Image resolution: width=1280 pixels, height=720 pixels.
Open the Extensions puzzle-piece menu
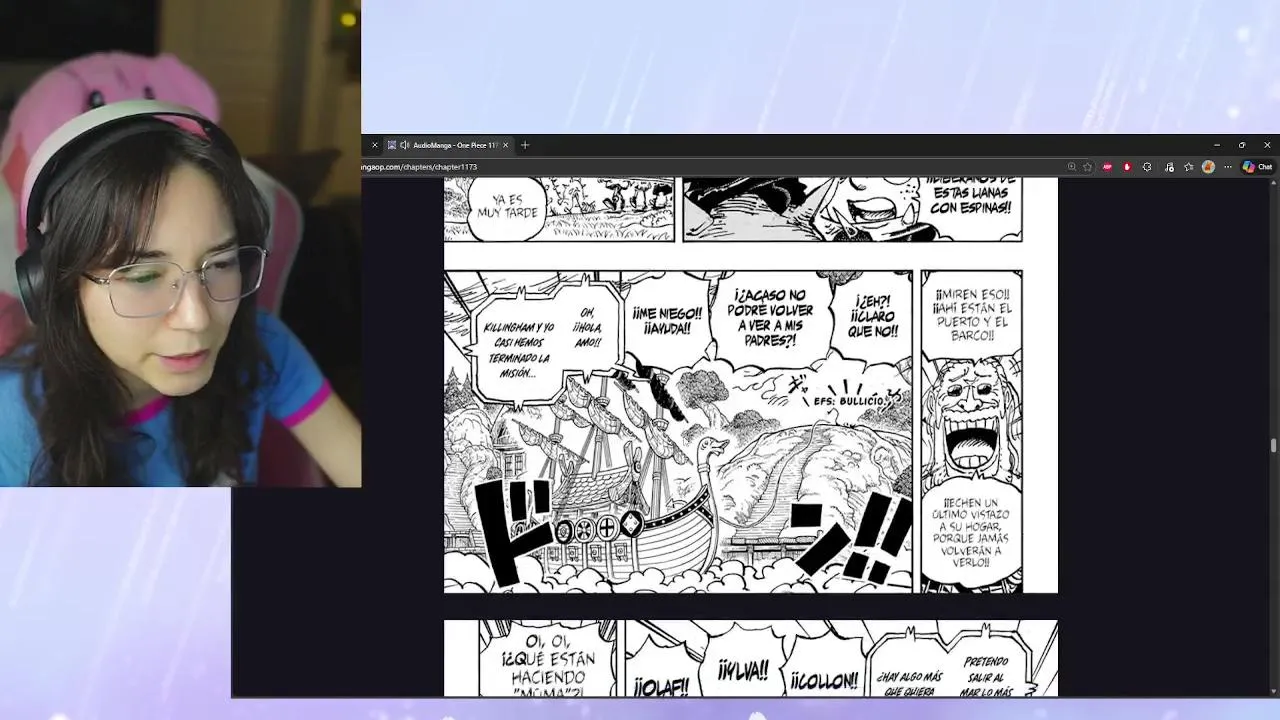coord(1147,167)
